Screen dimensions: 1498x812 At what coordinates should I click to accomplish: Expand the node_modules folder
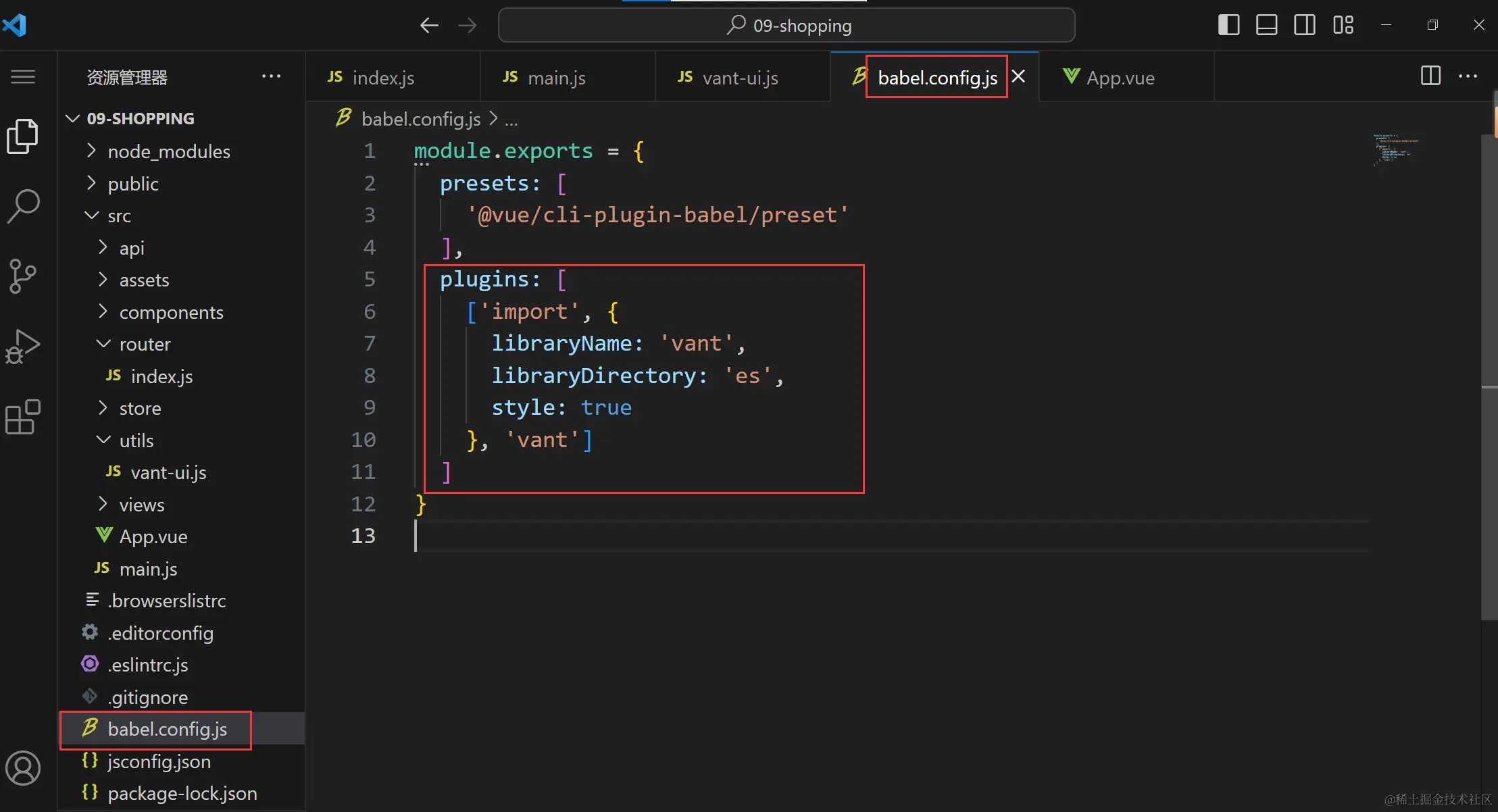point(182,151)
